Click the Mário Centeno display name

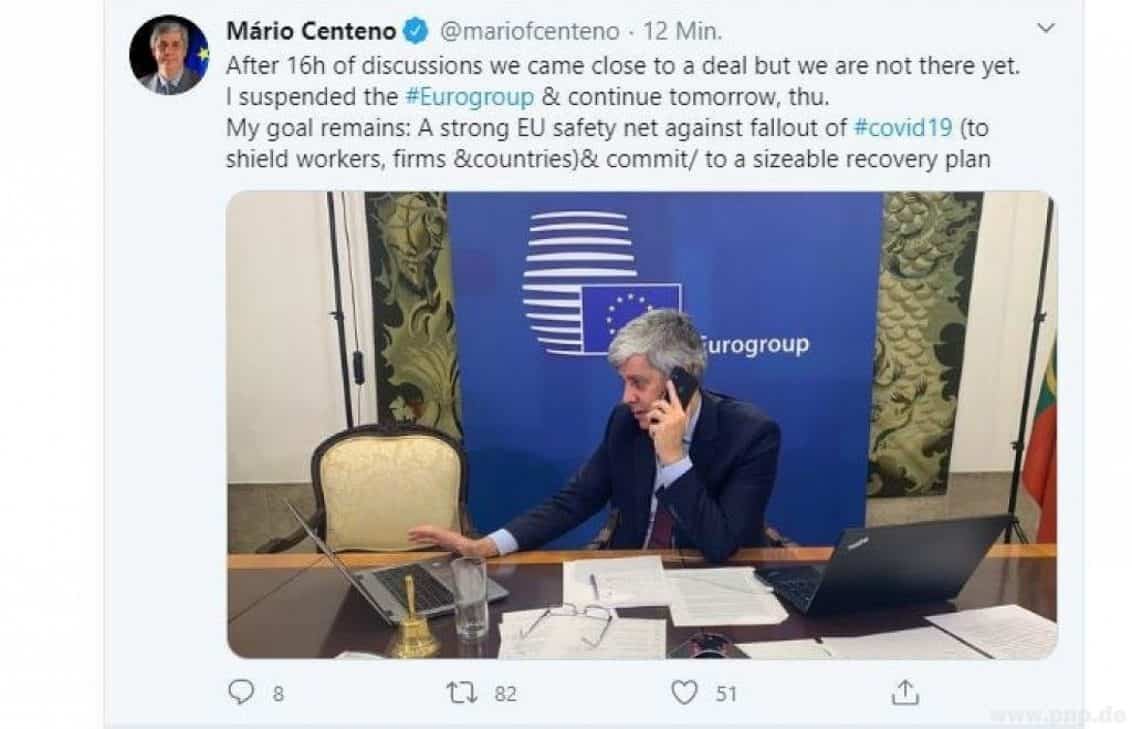tap(311, 31)
